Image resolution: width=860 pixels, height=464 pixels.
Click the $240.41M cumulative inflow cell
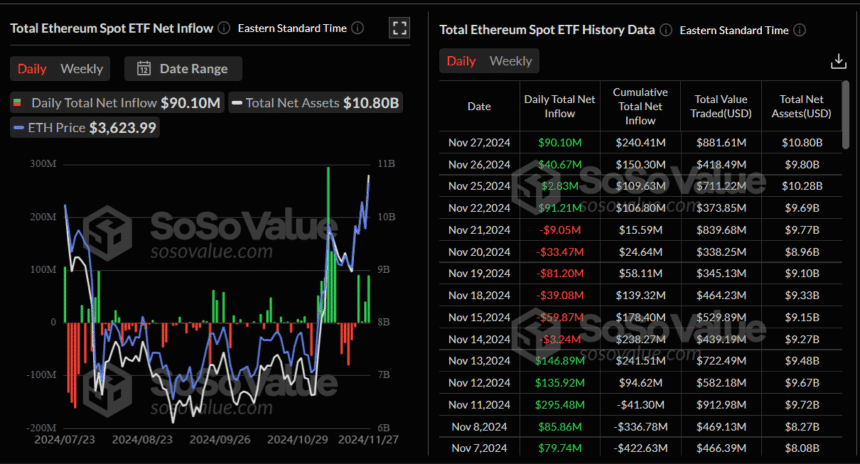pos(640,143)
